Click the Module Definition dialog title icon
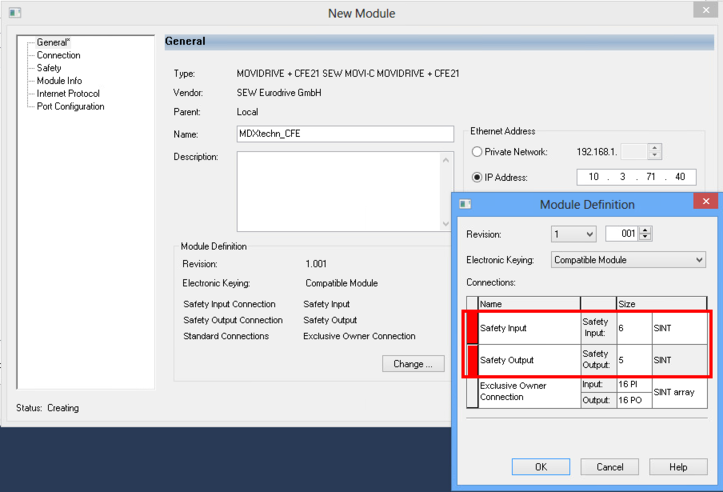 point(465,204)
